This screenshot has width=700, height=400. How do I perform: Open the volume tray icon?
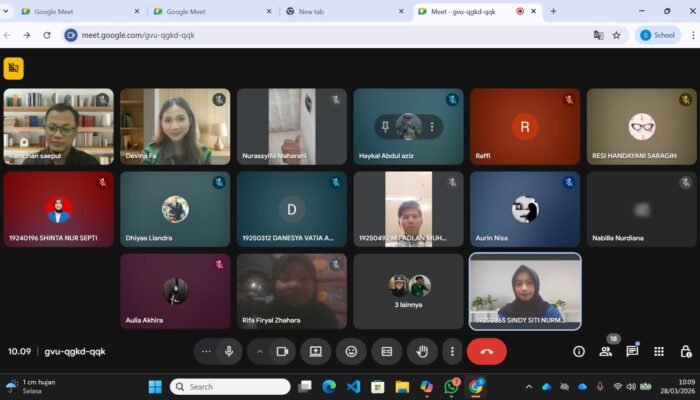631,387
